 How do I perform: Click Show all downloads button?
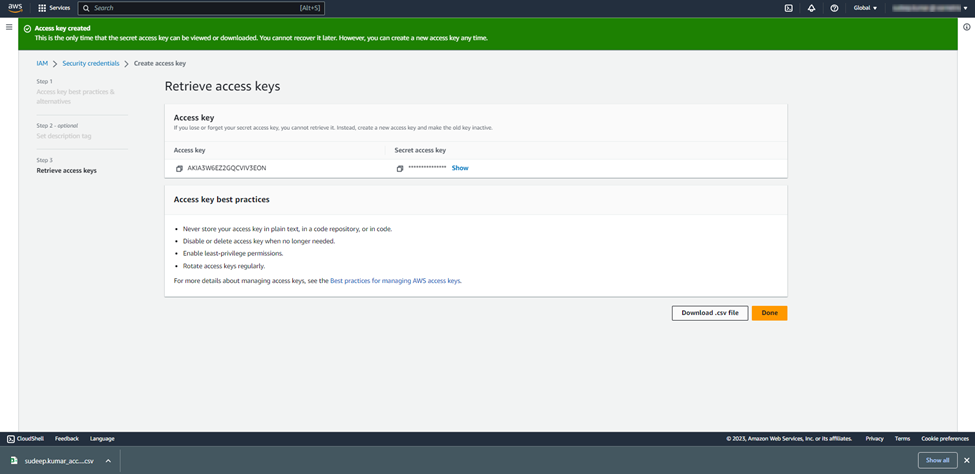pyautogui.click(x=937, y=460)
